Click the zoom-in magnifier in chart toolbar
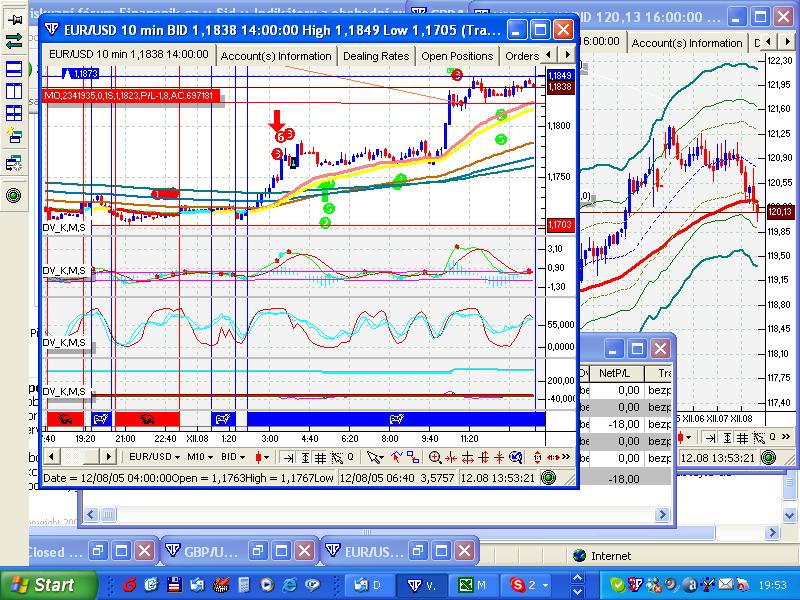800x600 pixels. tap(435, 457)
